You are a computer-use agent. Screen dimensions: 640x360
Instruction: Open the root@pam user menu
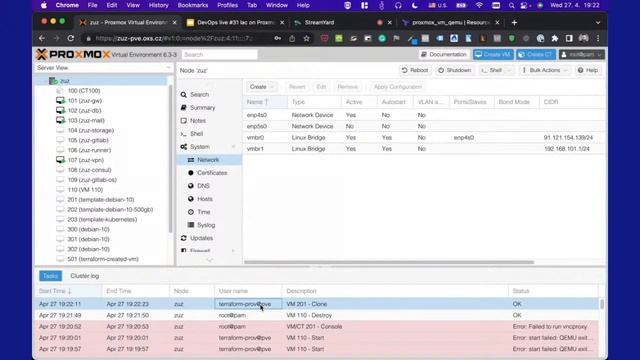pyautogui.click(x=582, y=54)
